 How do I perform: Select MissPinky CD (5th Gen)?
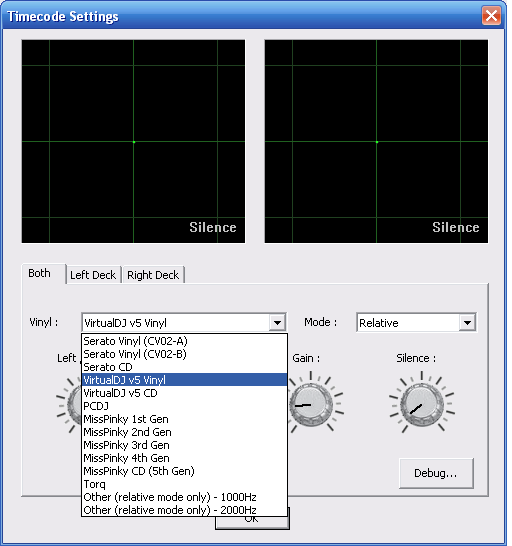184,471
